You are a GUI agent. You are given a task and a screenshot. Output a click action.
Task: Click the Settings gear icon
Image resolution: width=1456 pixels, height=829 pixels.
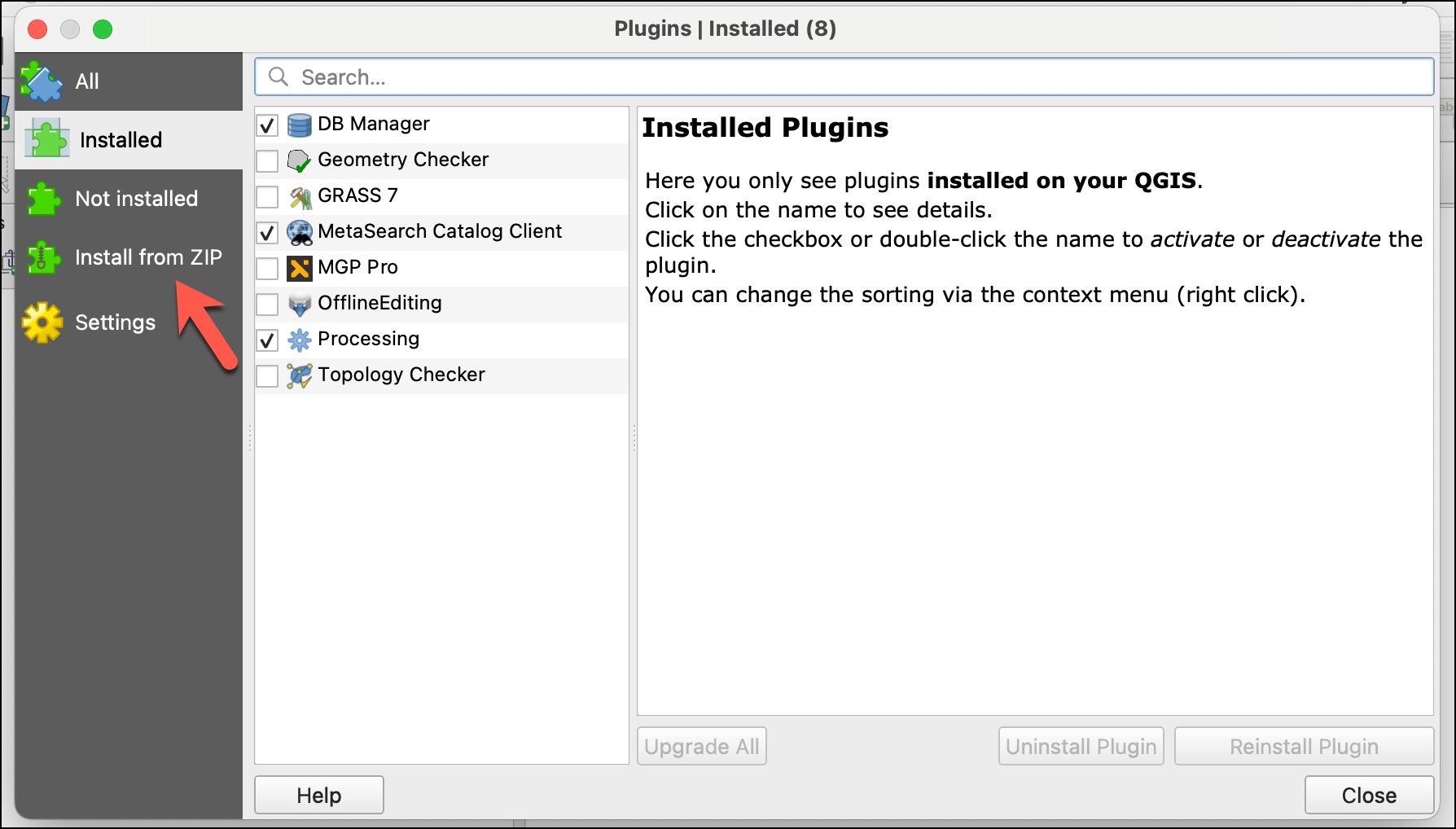coord(43,322)
